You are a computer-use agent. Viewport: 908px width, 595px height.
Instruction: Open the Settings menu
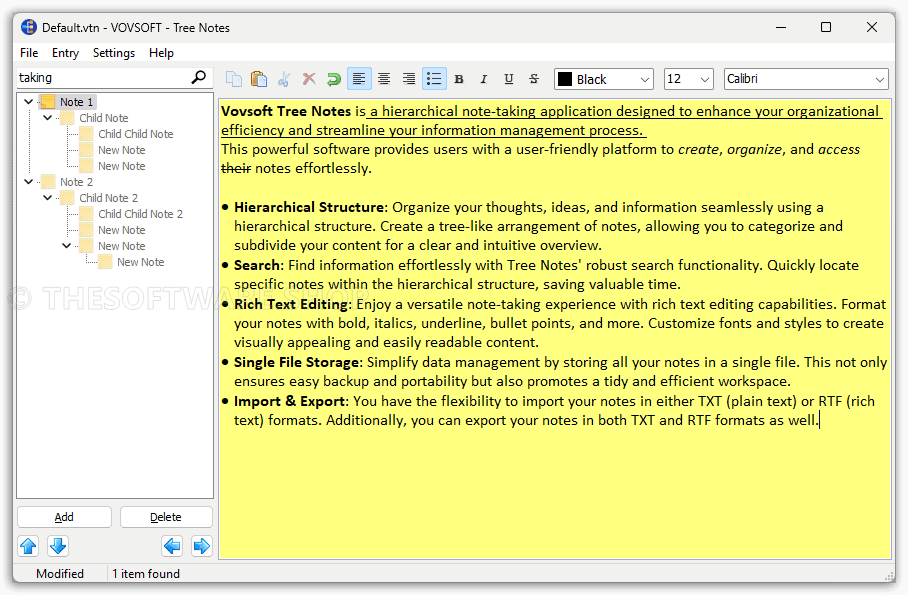pos(114,53)
